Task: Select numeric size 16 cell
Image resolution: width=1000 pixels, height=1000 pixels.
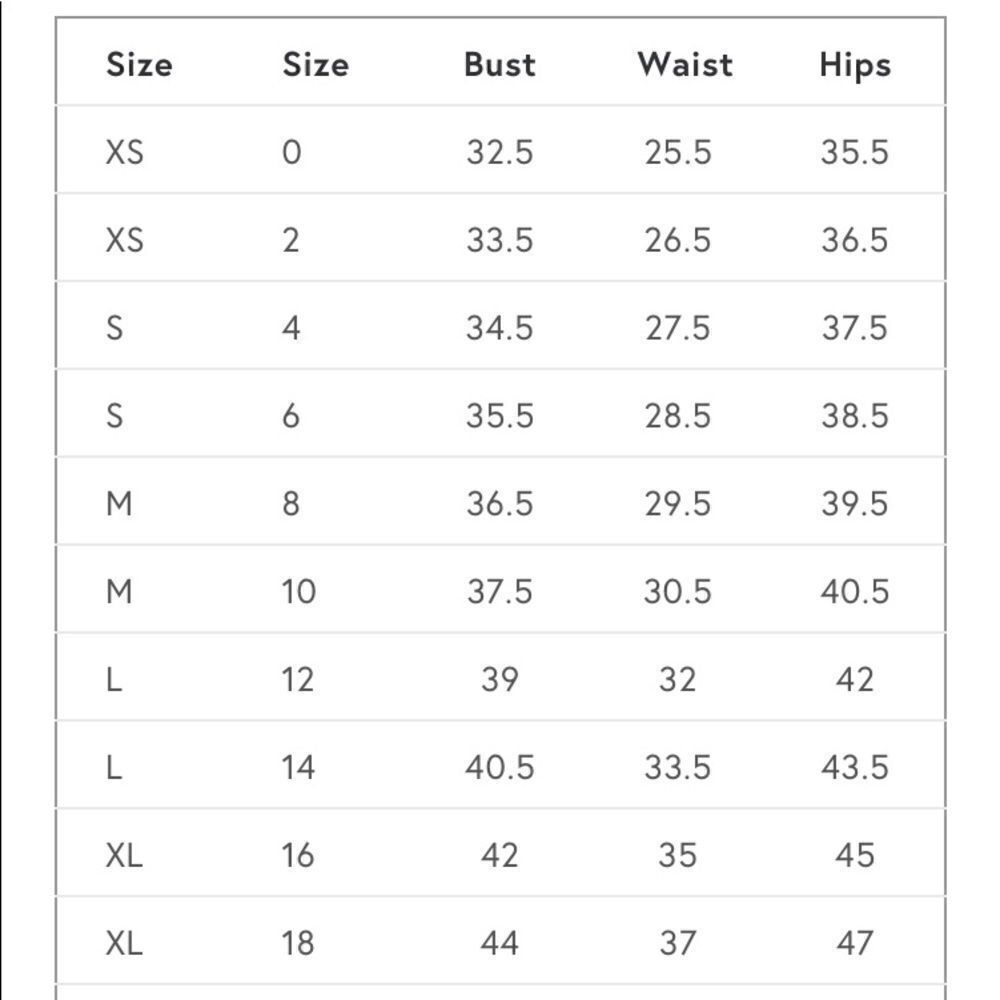Action: tap(298, 855)
